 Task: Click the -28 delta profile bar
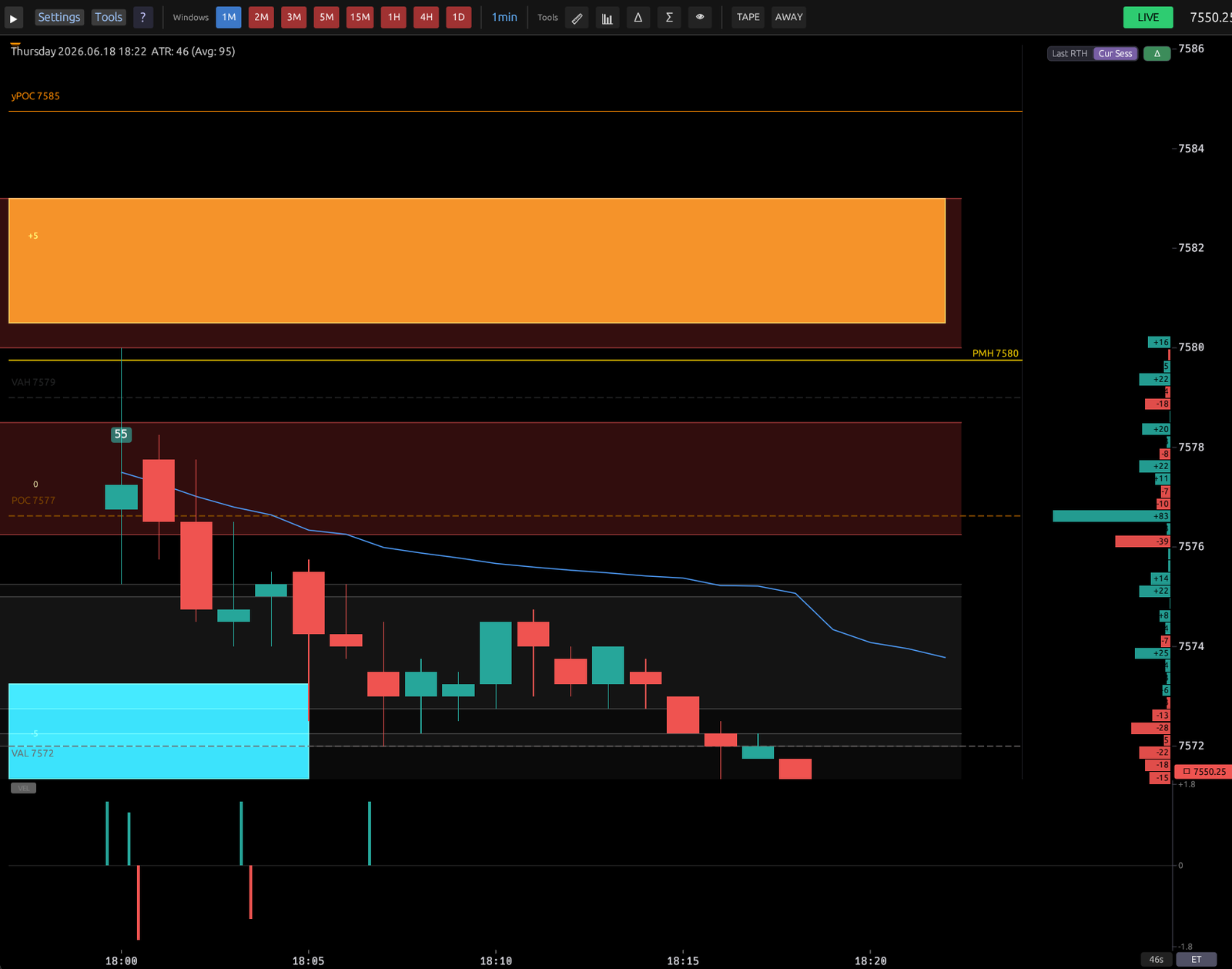(x=1150, y=728)
